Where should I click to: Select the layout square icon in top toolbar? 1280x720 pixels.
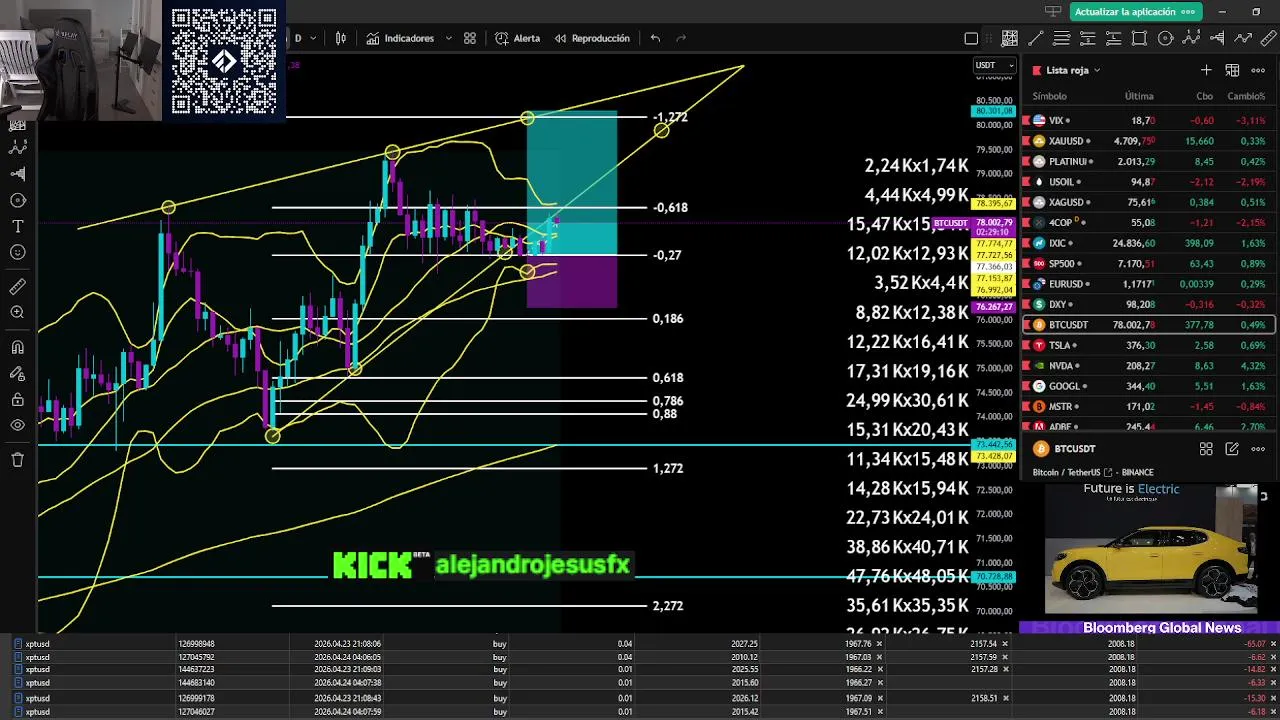coord(971,38)
